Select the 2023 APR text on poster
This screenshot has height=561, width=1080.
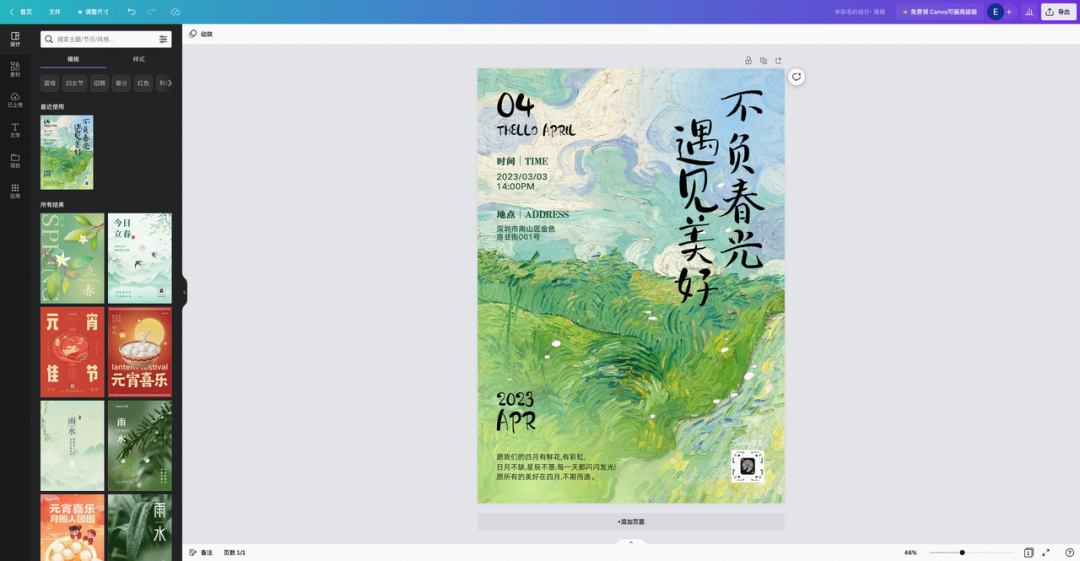(516, 411)
